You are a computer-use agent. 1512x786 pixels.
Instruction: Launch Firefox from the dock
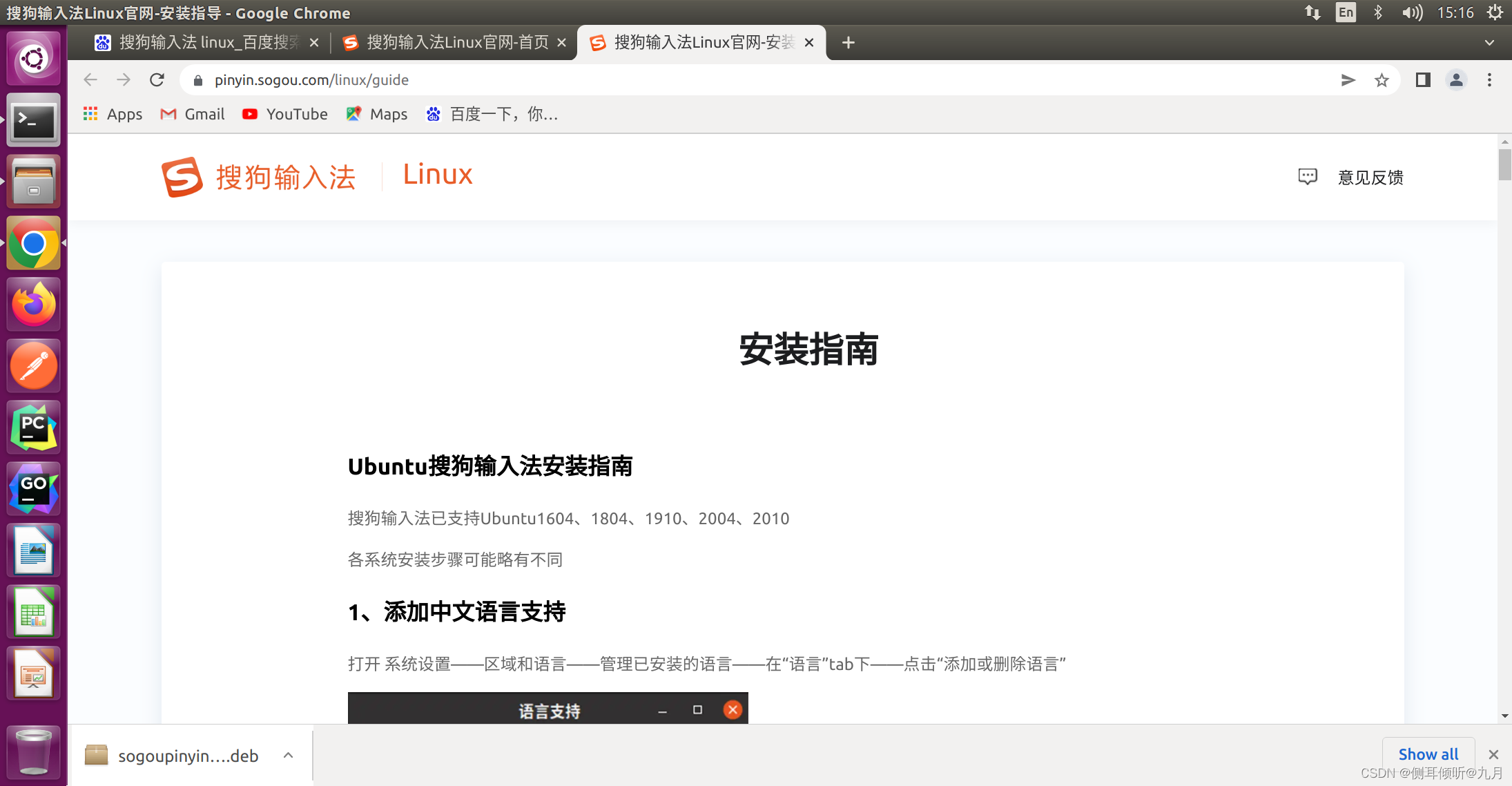coord(33,305)
